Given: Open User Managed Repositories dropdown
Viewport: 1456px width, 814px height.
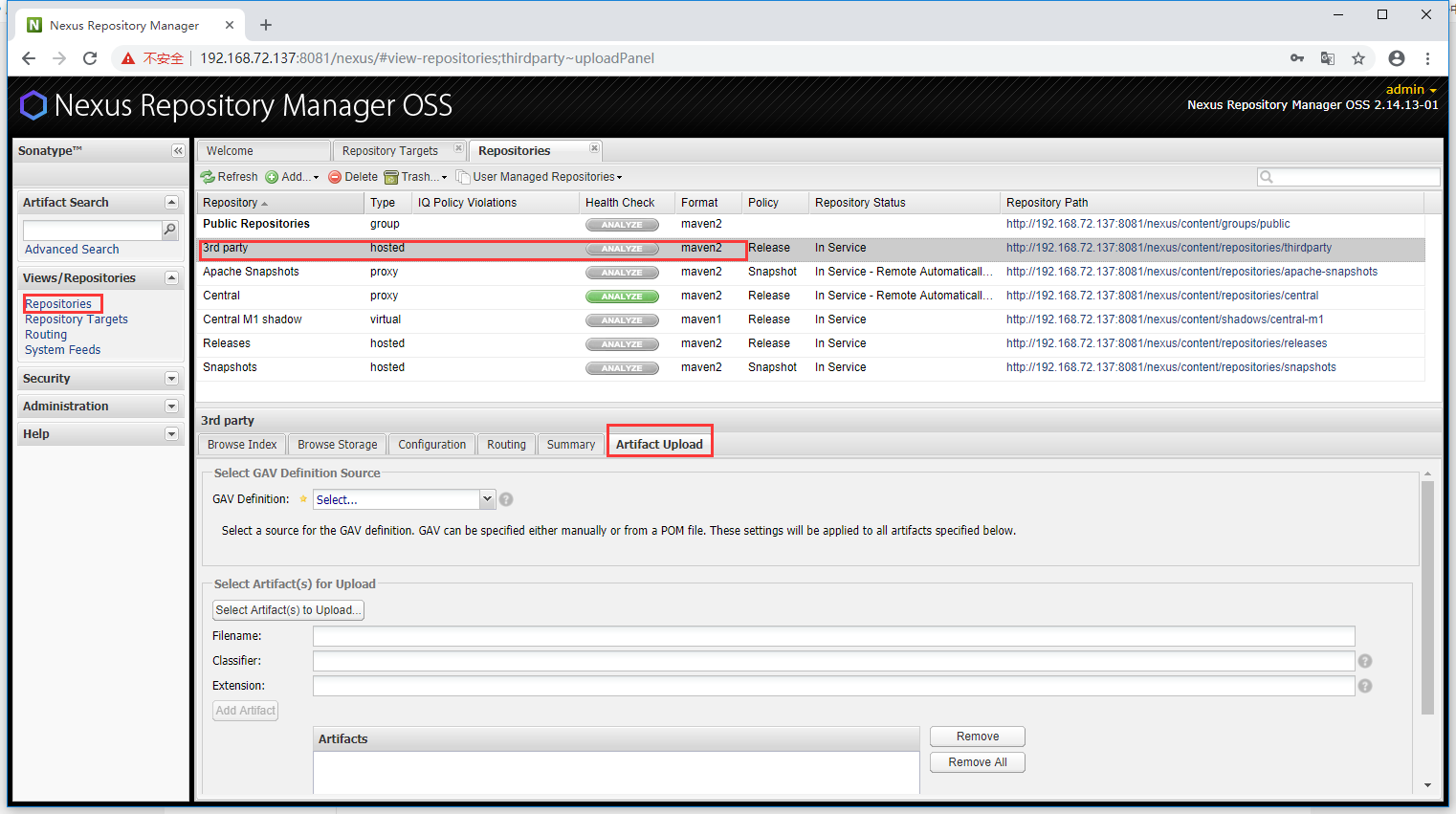Looking at the screenshot, I should click(x=539, y=177).
